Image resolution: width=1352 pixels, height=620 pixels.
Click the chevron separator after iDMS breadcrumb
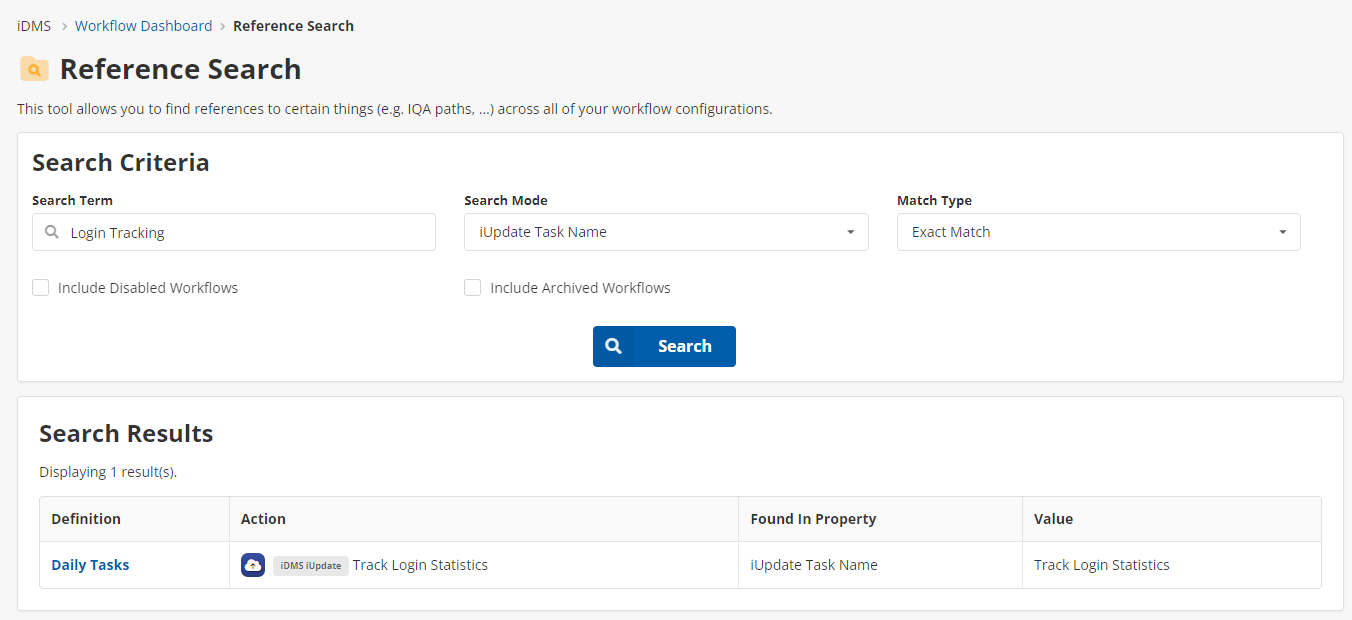[64, 26]
